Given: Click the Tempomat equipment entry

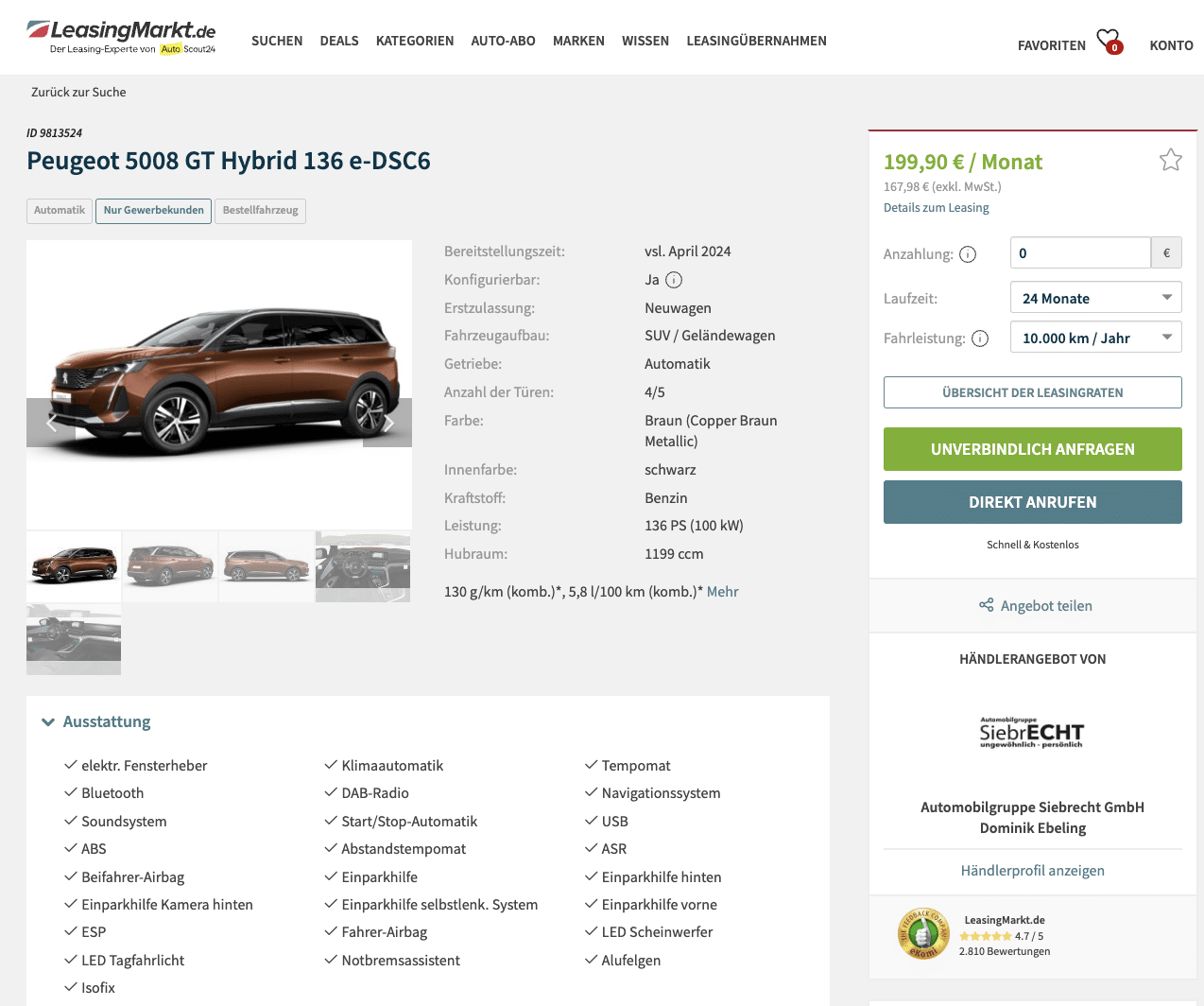Looking at the screenshot, I should [x=636, y=766].
